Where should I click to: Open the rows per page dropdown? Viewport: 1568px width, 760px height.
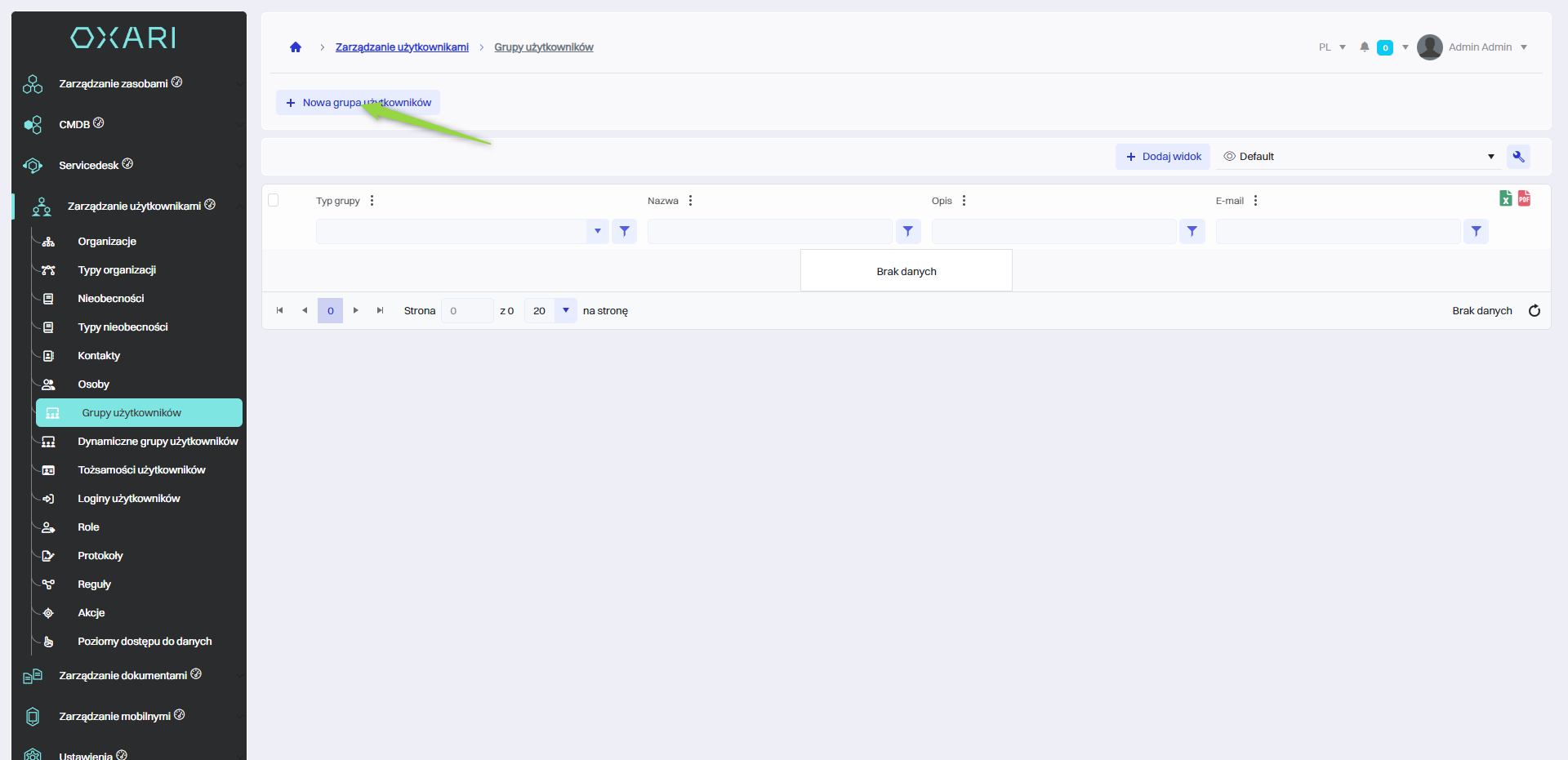565,311
